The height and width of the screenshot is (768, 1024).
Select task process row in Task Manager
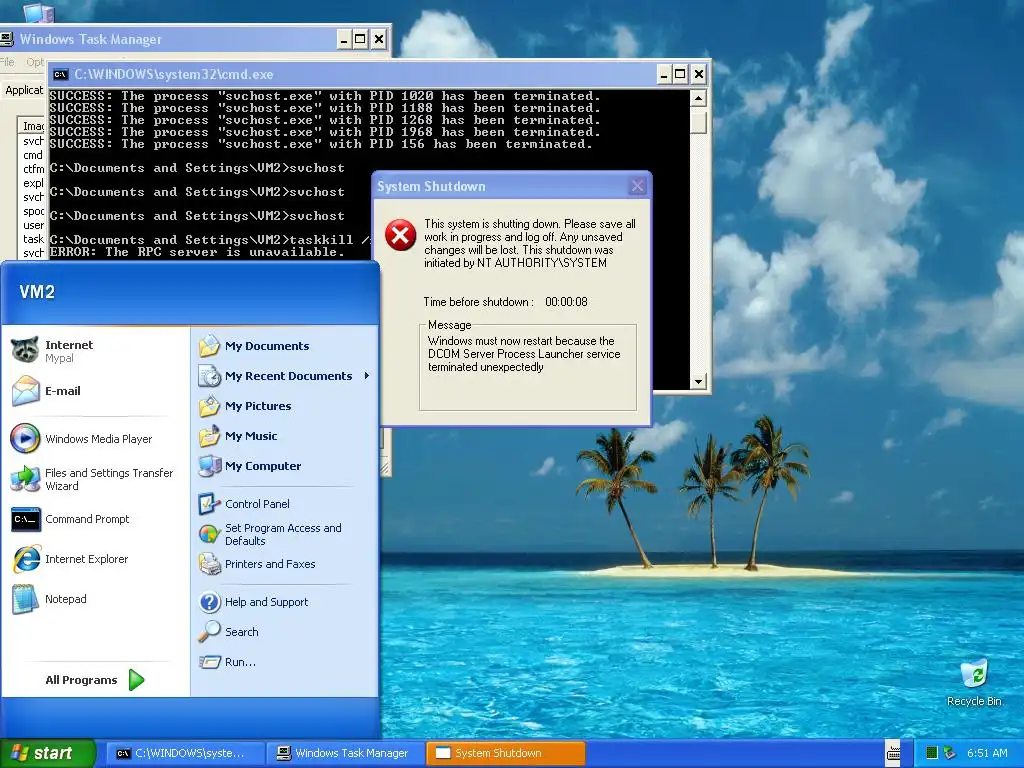pyautogui.click(x=33, y=239)
